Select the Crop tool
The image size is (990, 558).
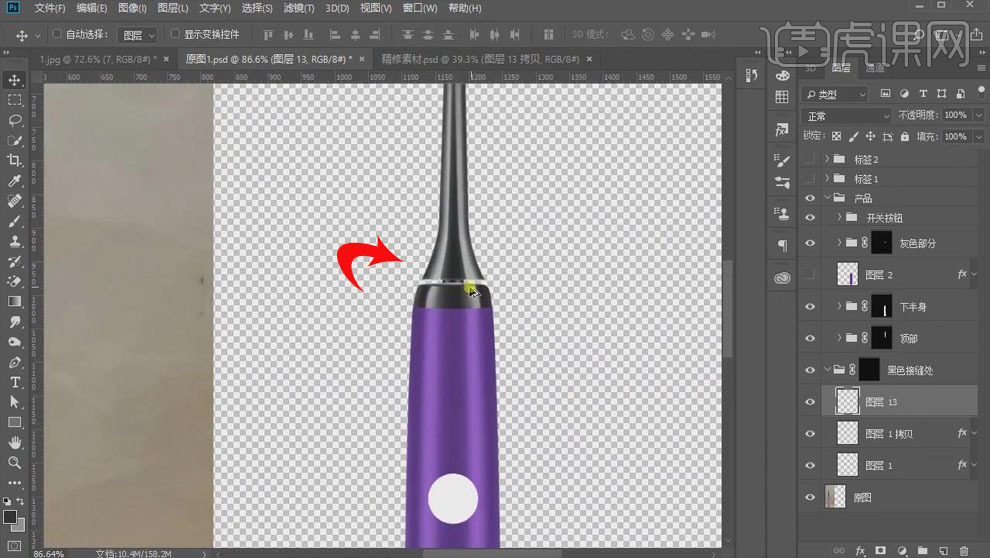15,160
